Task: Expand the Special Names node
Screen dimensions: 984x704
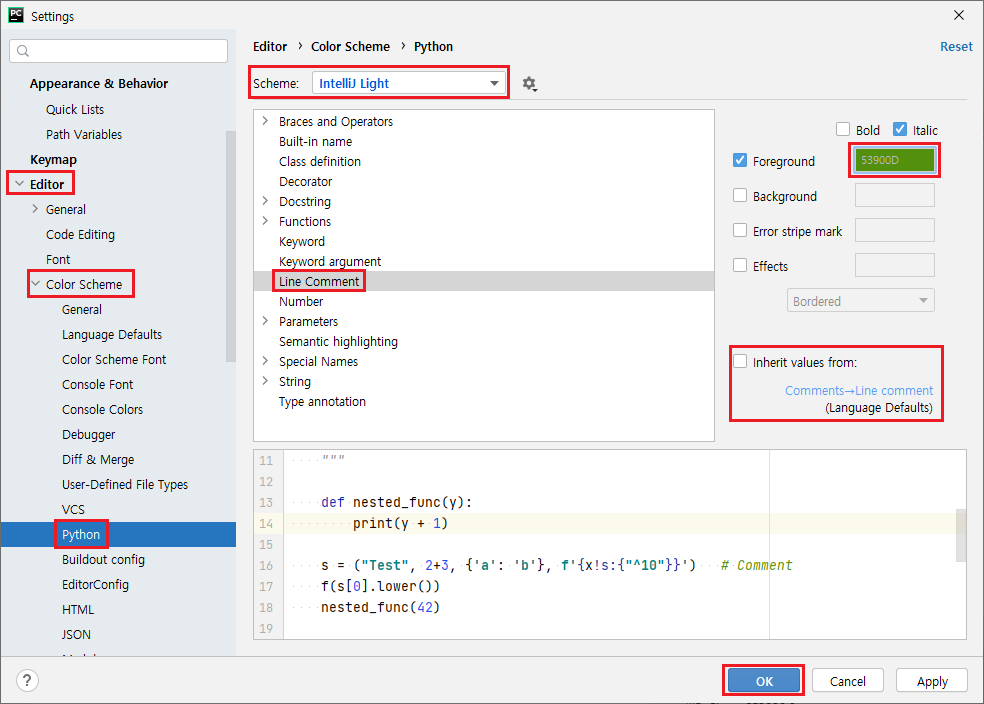Action: click(x=265, y=361)
